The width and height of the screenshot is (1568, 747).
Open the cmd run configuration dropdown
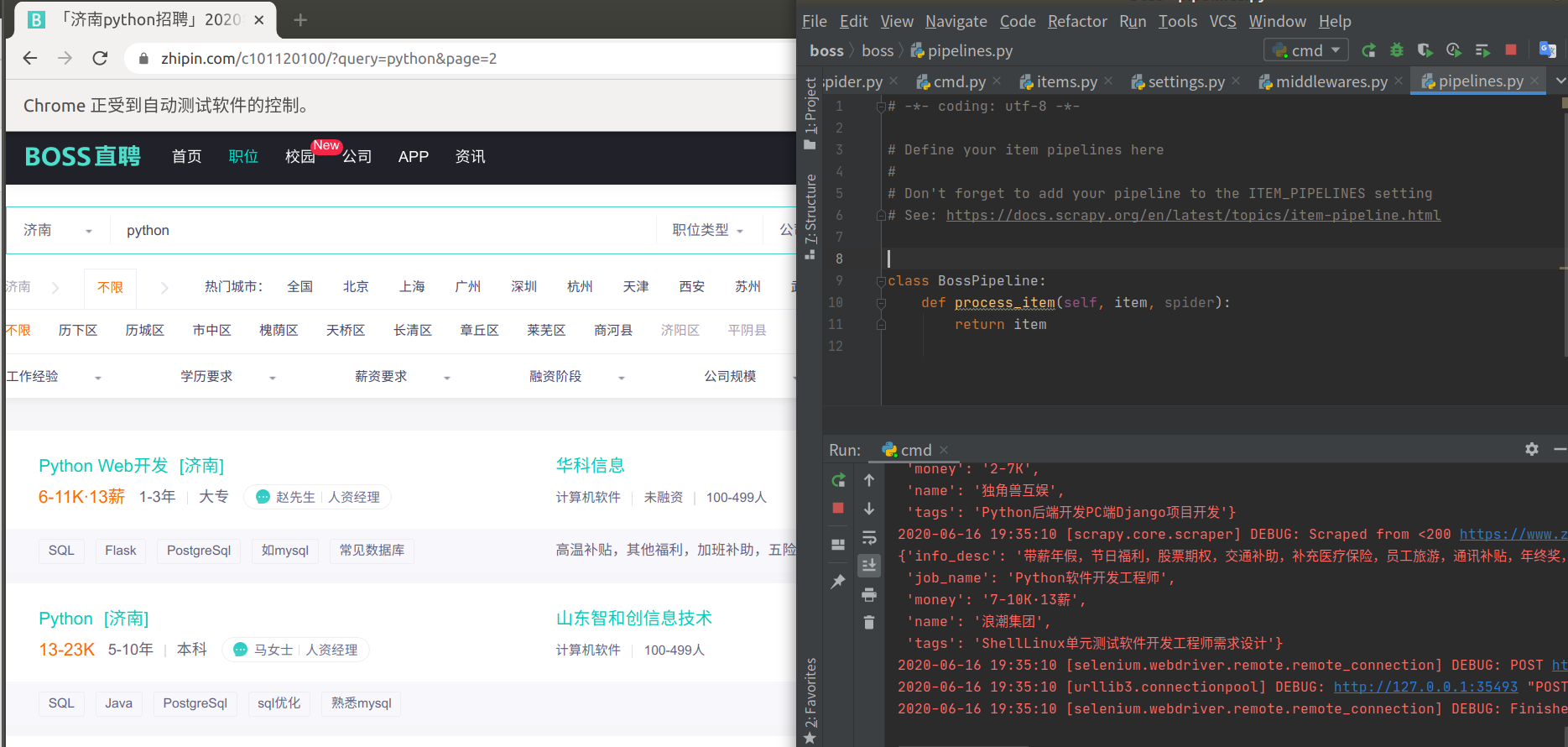pos(1306,50)
